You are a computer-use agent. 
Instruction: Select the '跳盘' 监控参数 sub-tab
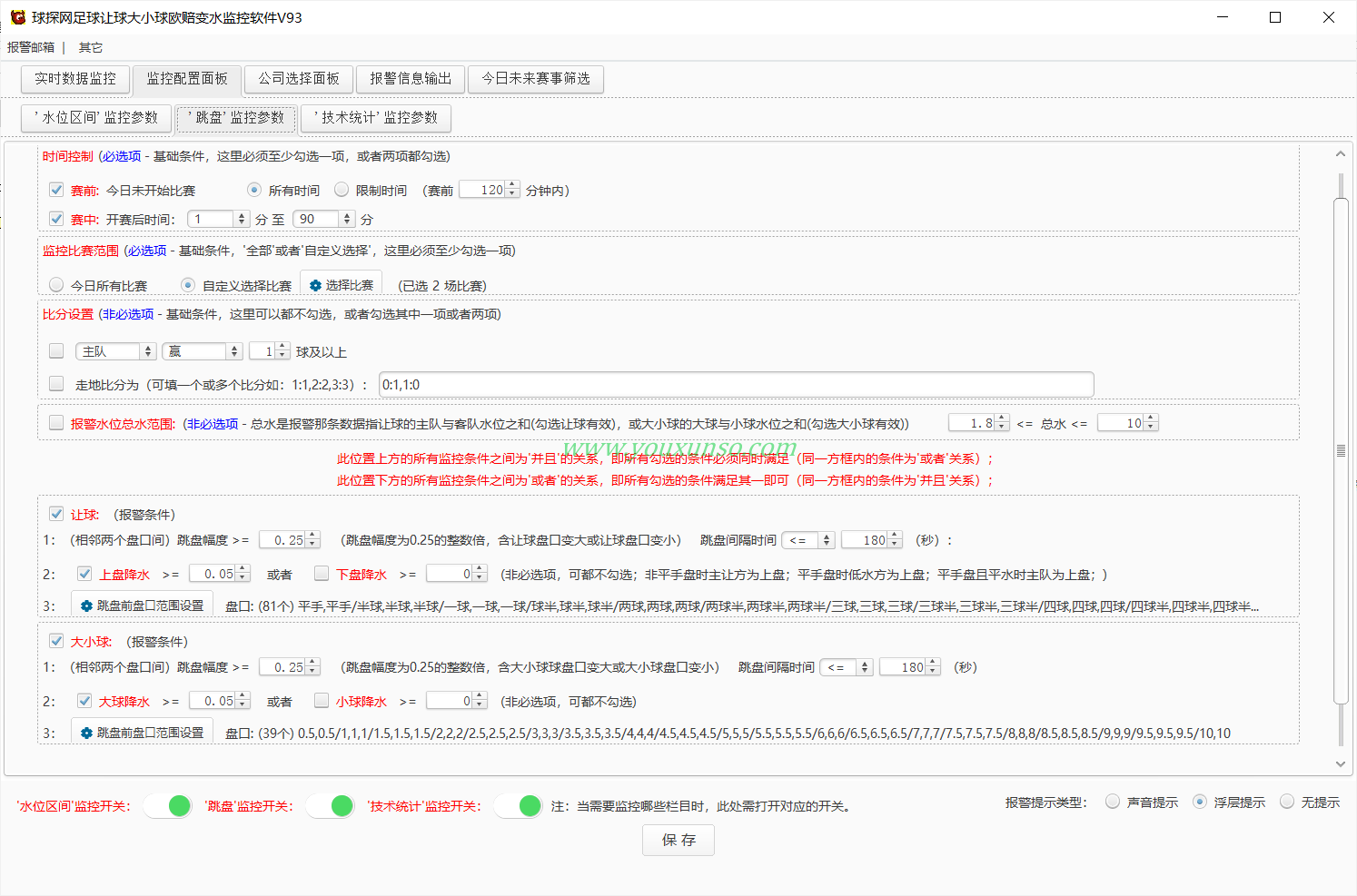coord(236,118)
